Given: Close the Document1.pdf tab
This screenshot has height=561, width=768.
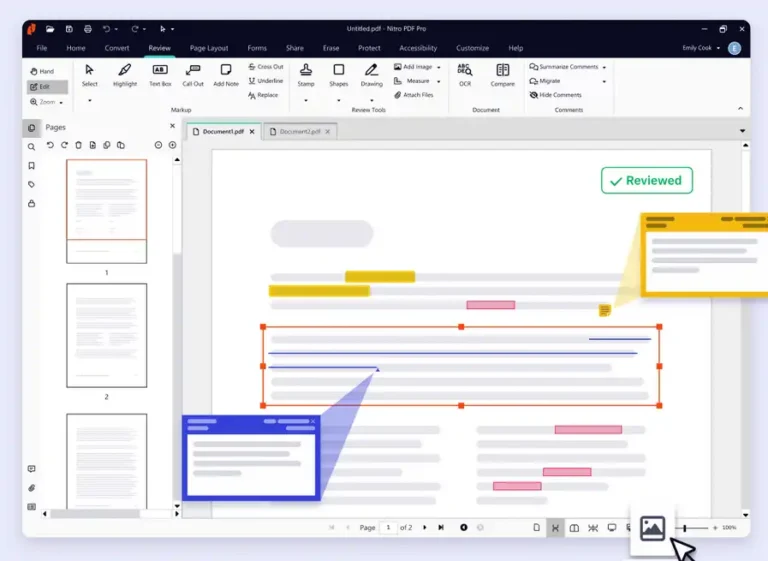Looking at the screenshot, I should coord(252,131).
